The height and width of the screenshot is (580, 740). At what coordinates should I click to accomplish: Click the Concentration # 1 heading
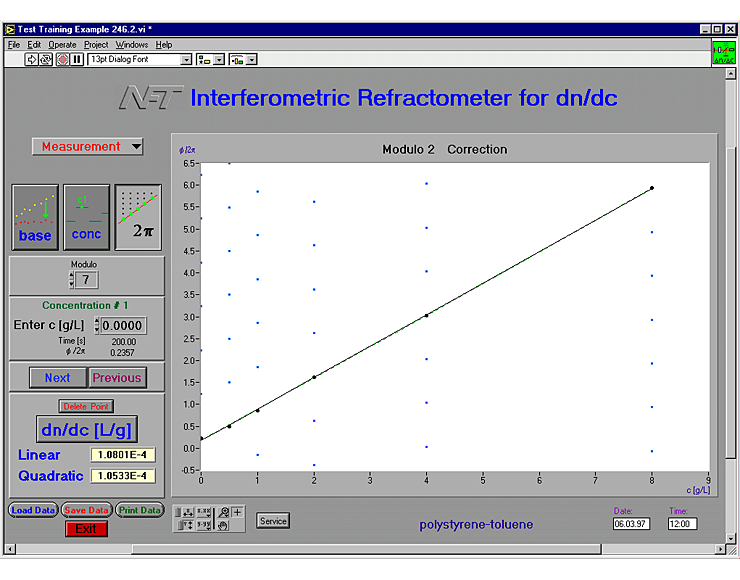pyautogui.click(x=85, y=305)
